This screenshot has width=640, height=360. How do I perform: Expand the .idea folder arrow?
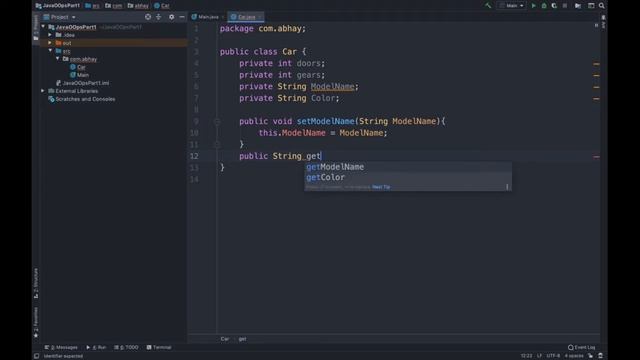point(50,35)
